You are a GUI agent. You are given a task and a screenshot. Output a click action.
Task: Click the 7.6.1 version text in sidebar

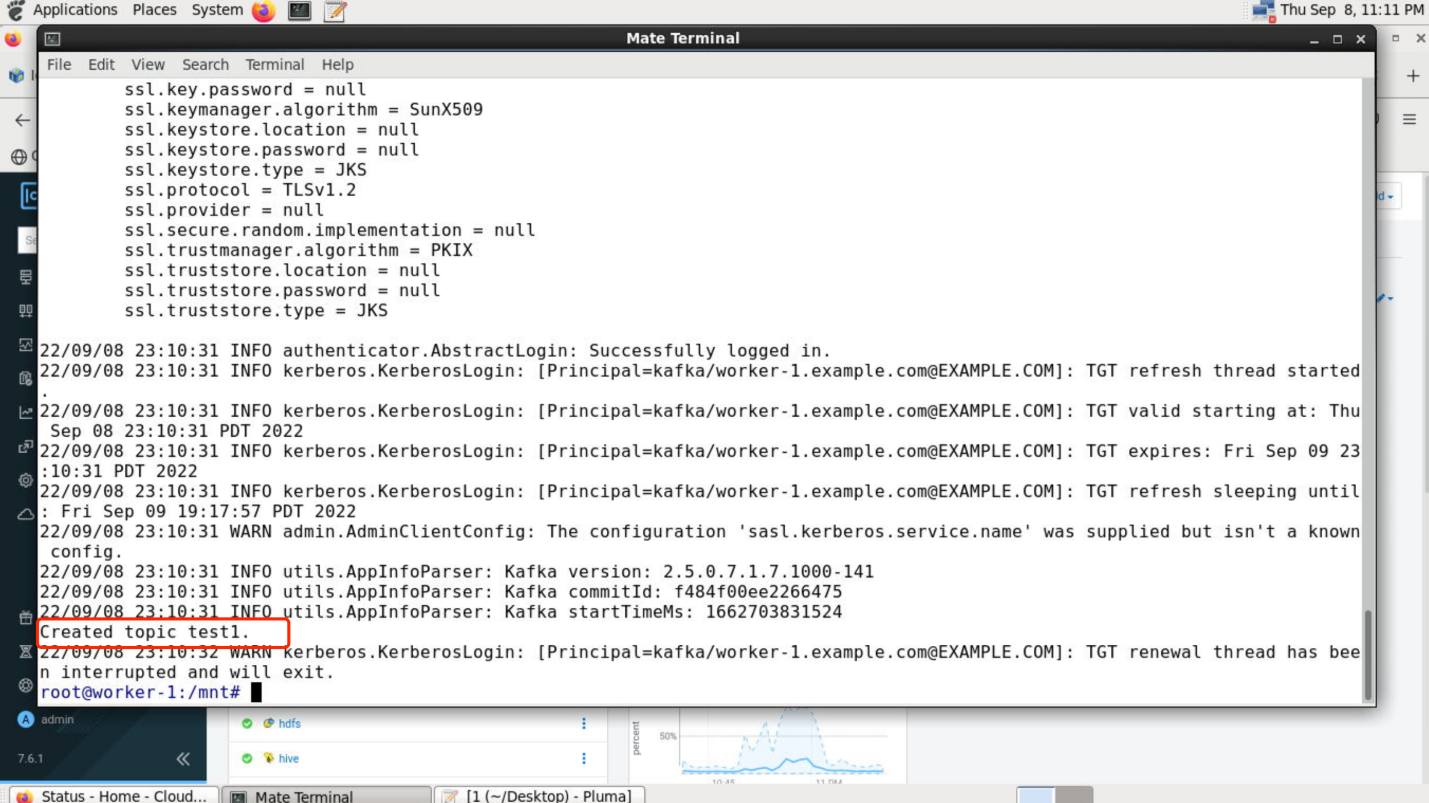[30, 759]
